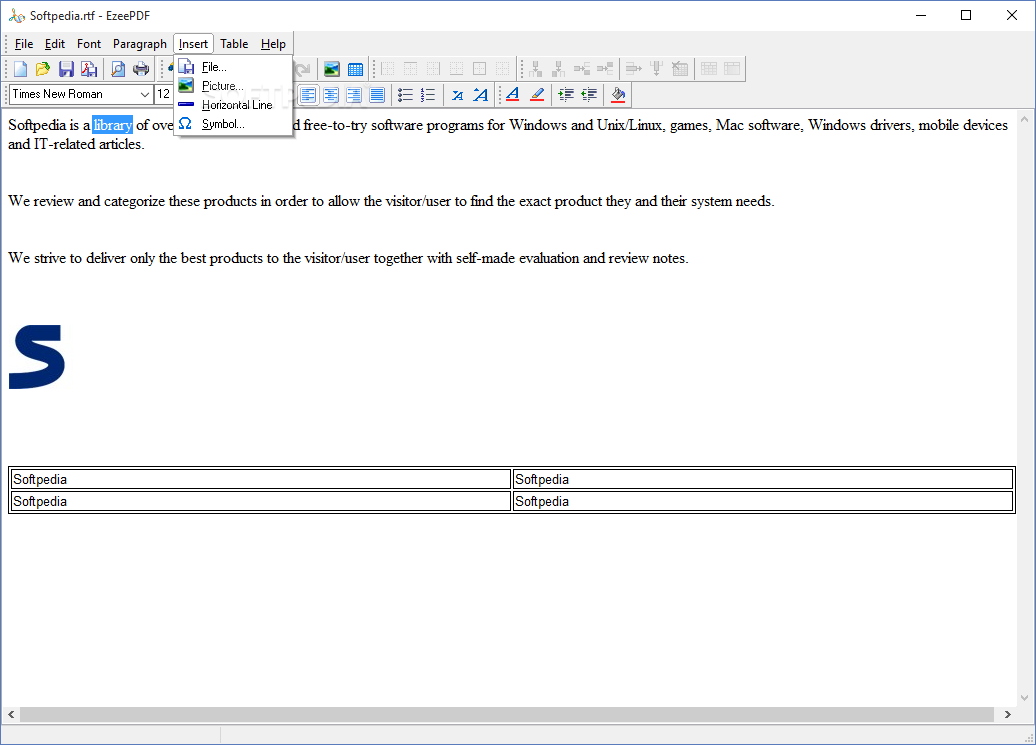Decrease the paragraph indent
The height and width of the screenshot is (745, 1036).
click(589, 95)
